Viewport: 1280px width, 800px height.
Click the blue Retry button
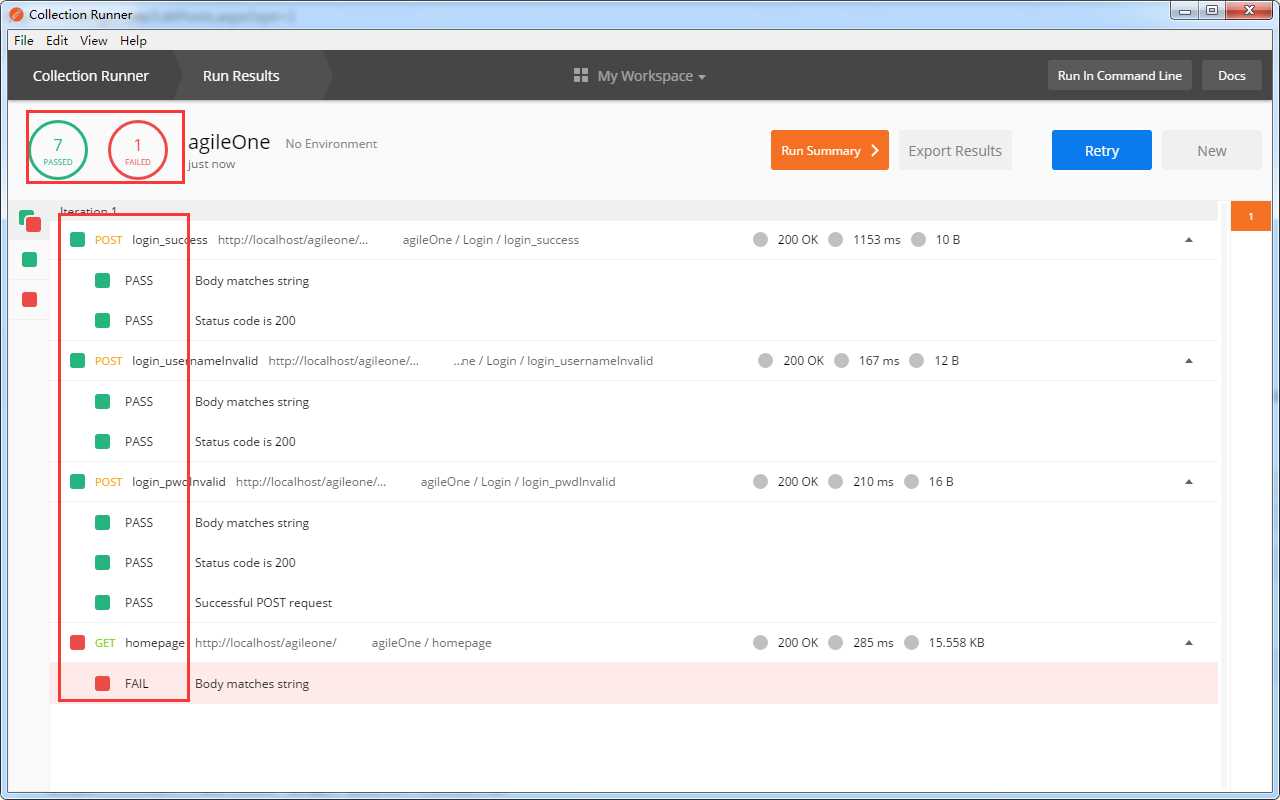point(1101,151)
